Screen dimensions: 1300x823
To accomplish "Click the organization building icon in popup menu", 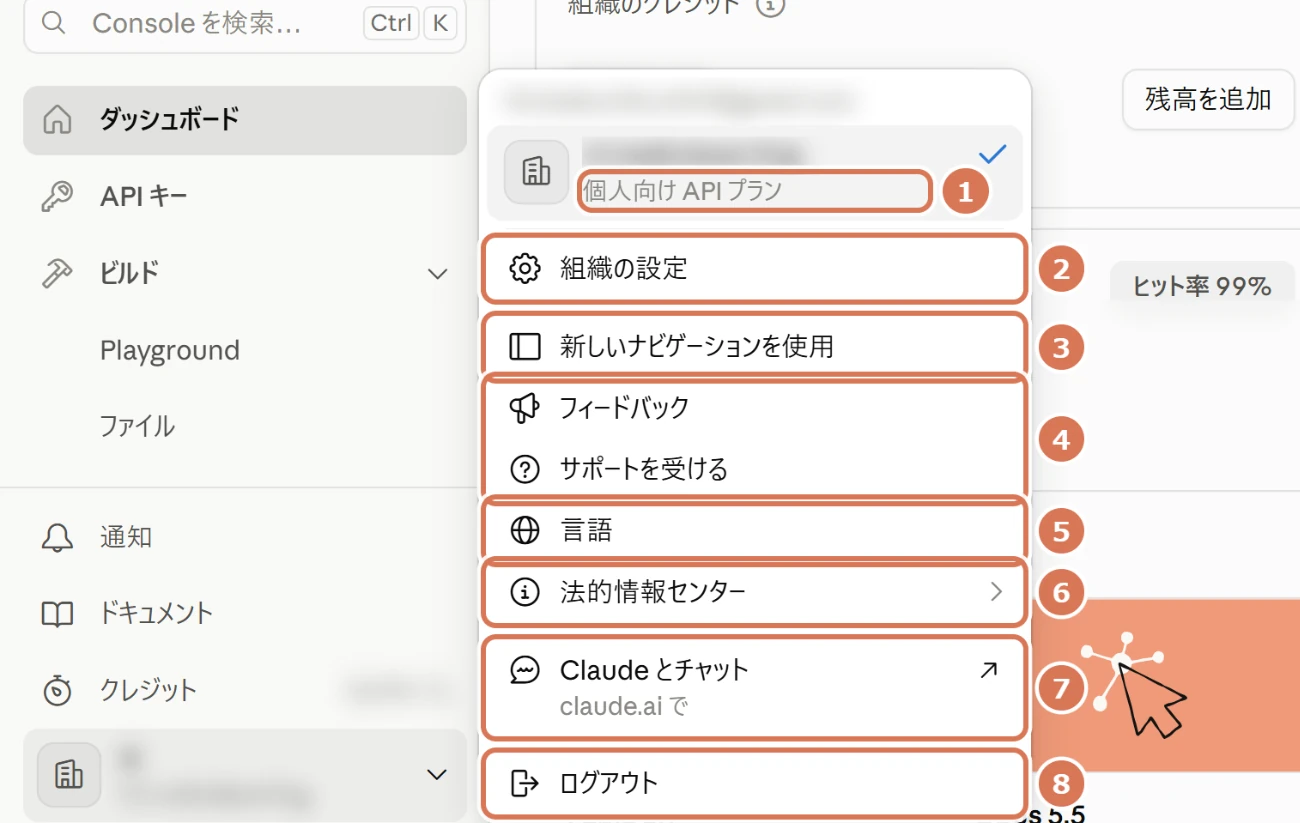I will (536, 172).
